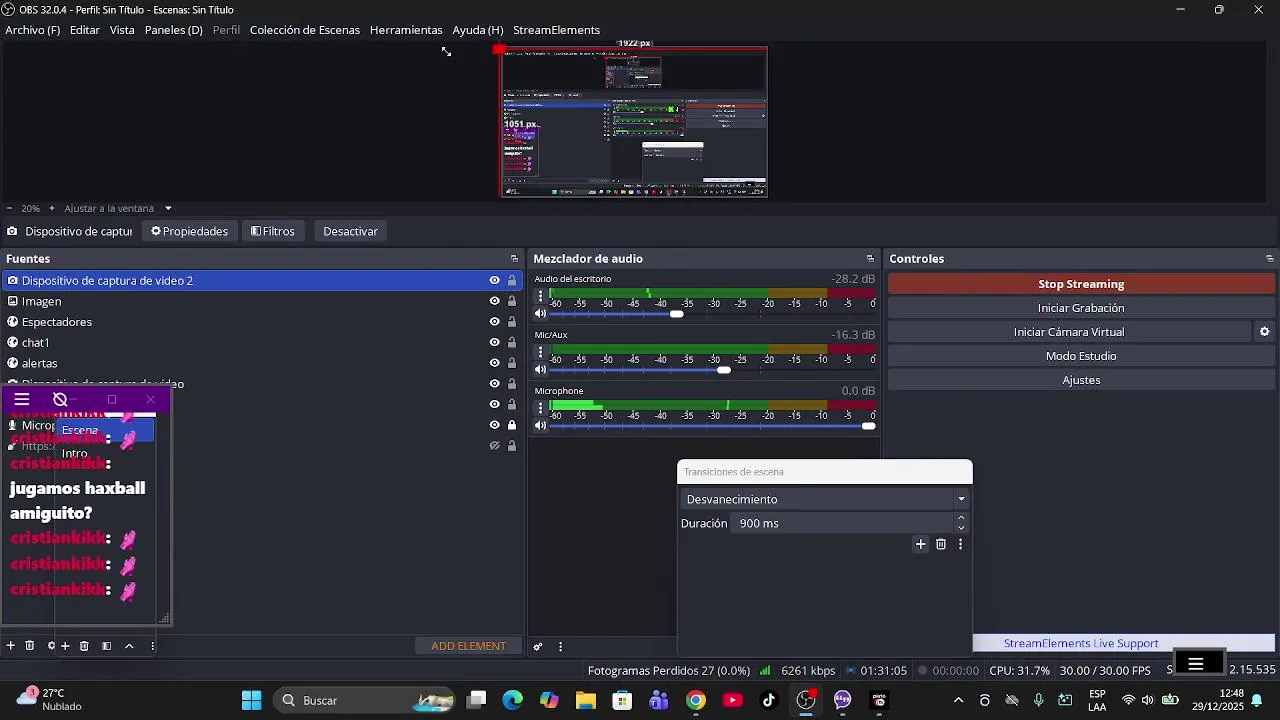
Task: Hide the Espectadores source
Action: point(494,322)
